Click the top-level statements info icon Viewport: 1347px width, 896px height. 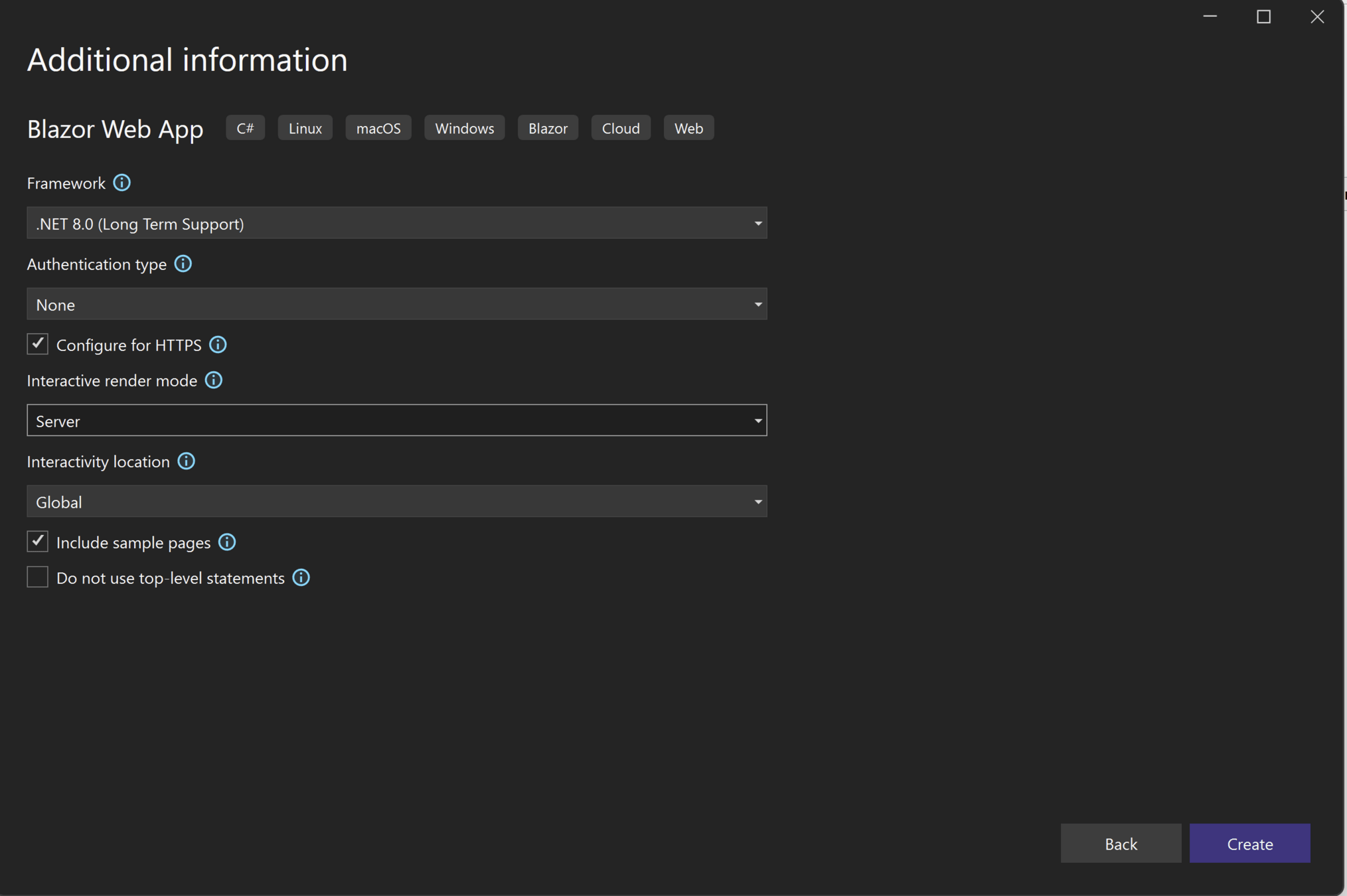click(x=301, y=578)
